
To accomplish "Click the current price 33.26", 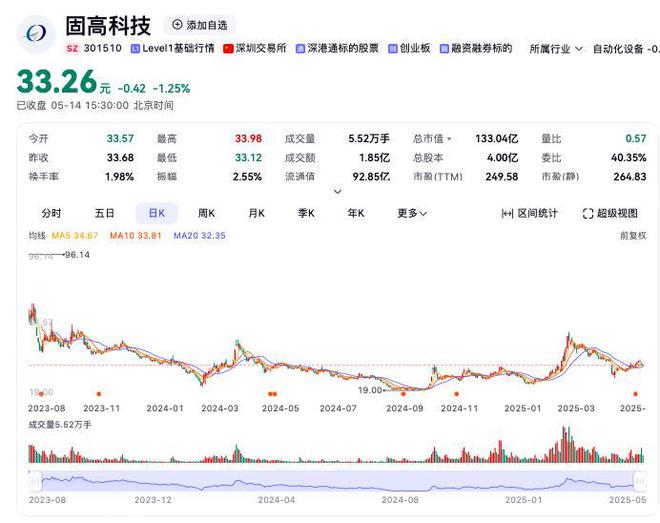I will click(57, 81).
